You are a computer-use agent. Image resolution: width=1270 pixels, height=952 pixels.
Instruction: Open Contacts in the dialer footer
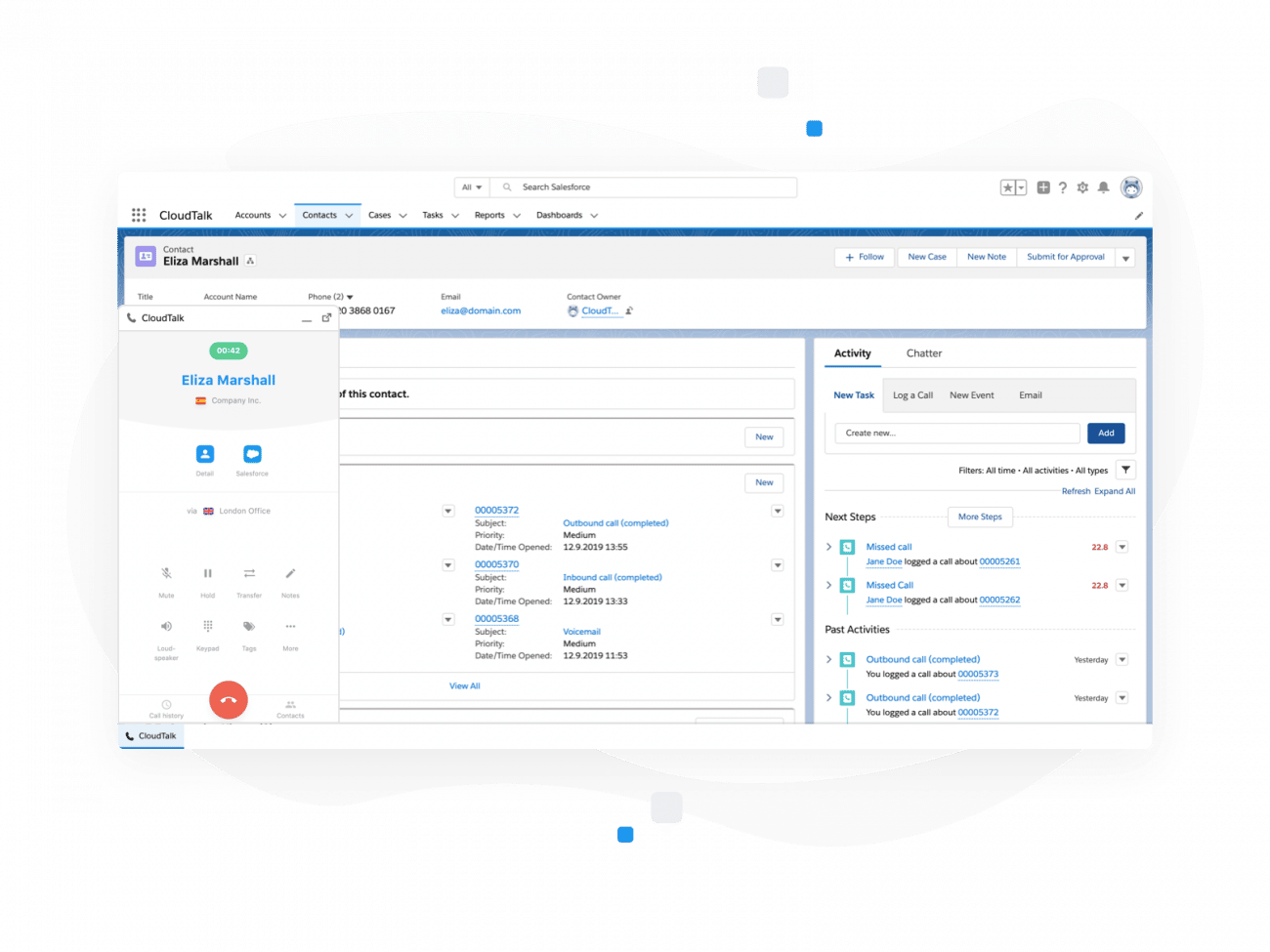click(290, 709)
